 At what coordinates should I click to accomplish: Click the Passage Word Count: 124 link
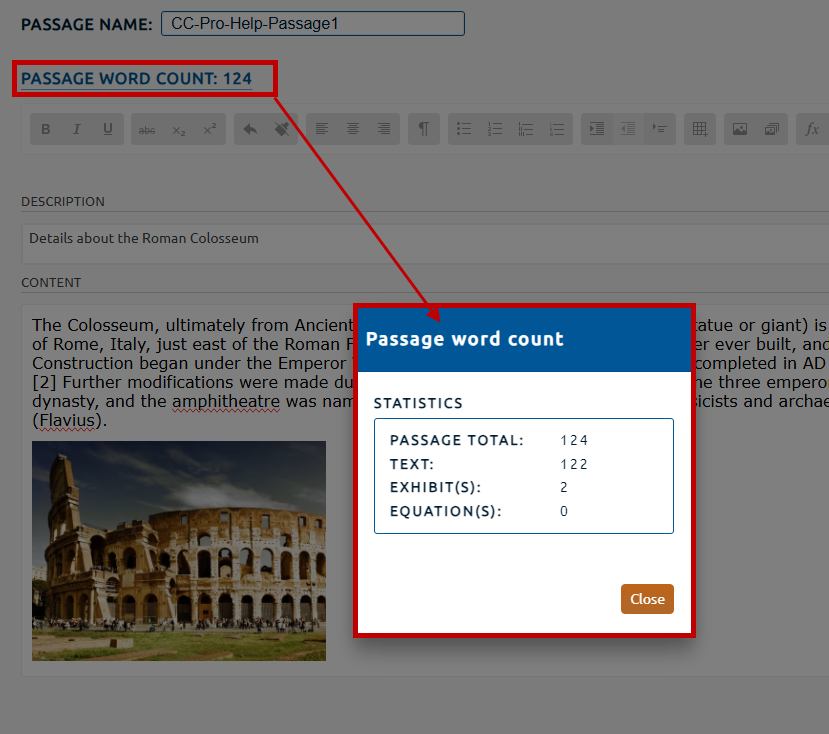pos(137,79)
